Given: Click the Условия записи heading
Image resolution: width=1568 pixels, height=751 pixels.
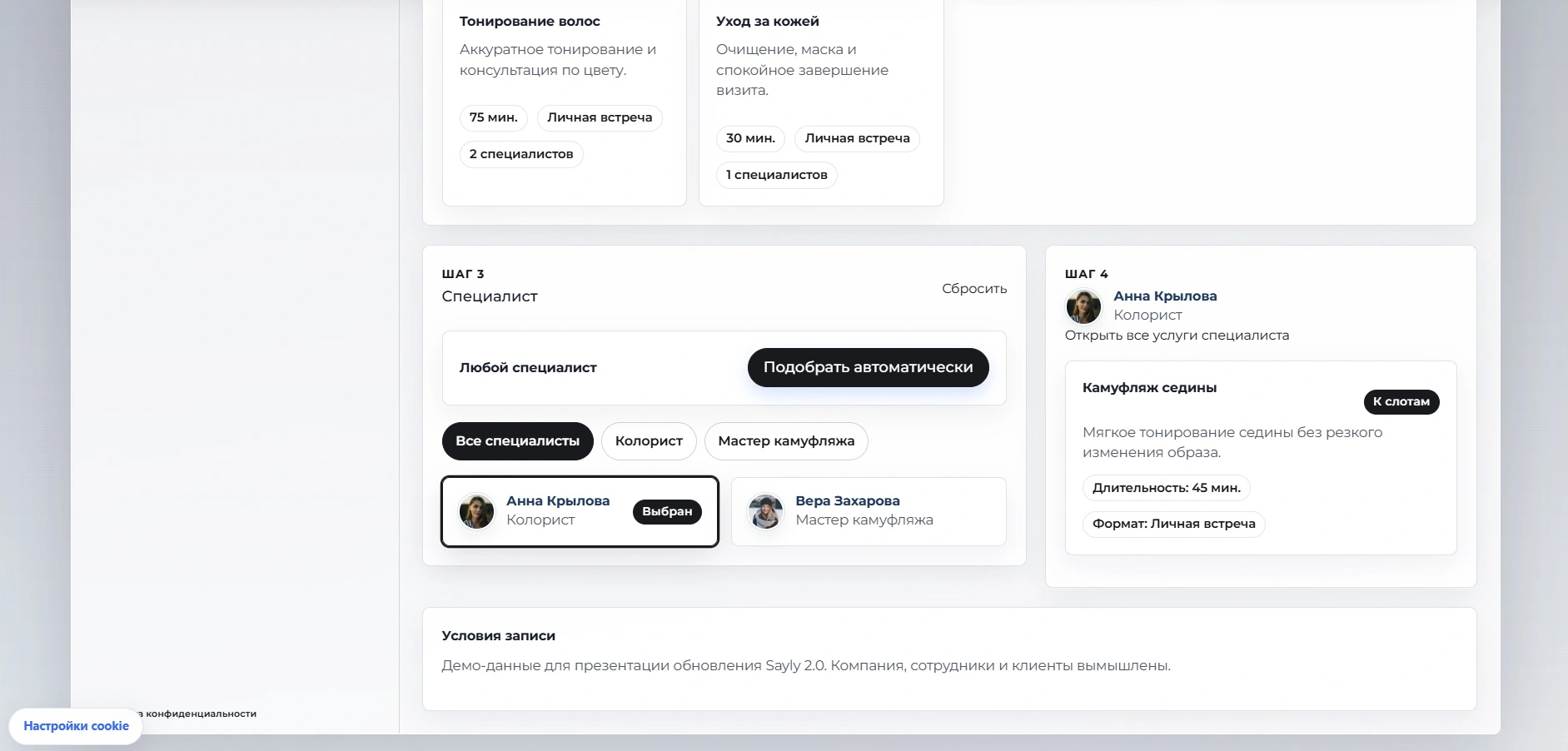Looking at the screenshot, I should [x=498, y=635].
